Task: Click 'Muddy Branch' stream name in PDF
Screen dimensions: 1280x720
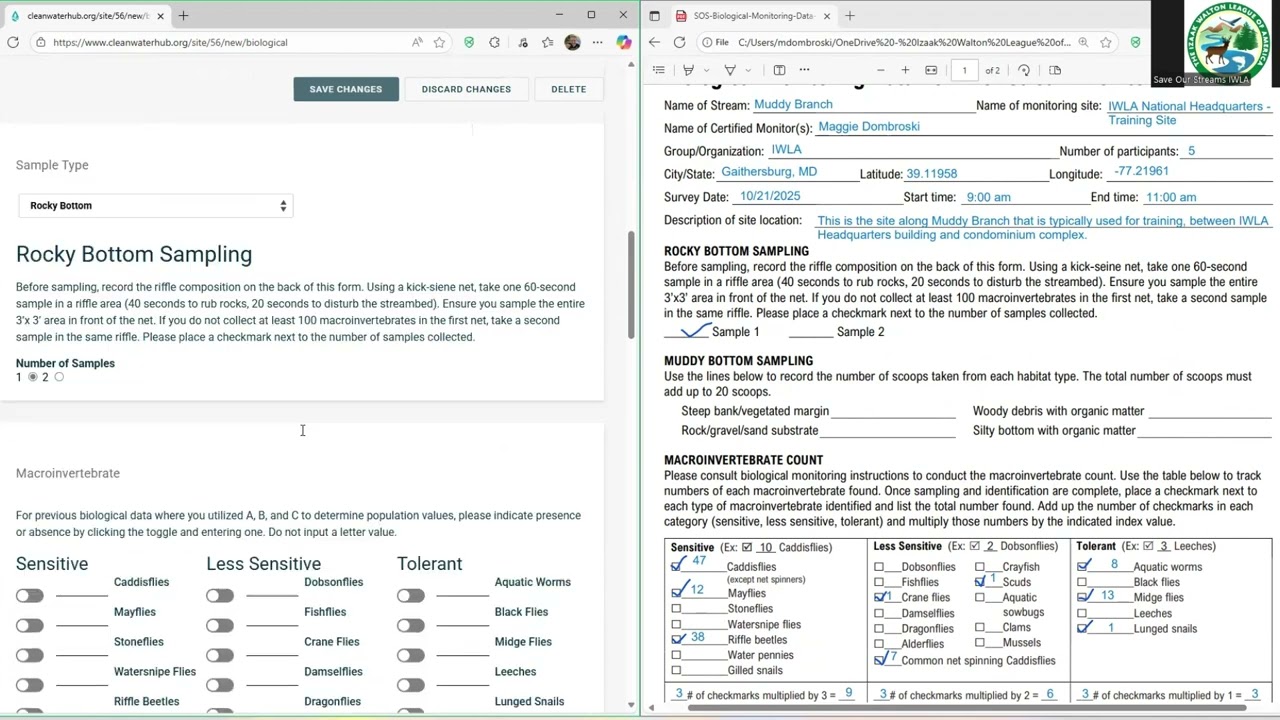Action: point(793,104)
